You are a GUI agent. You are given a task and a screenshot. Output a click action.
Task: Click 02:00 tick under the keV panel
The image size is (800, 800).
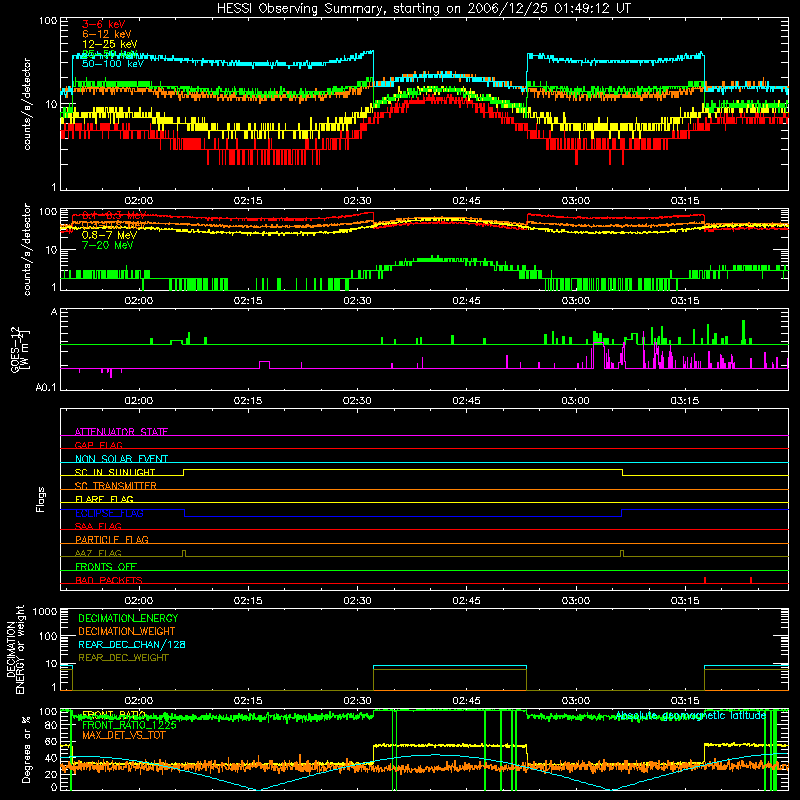(138, 201)
